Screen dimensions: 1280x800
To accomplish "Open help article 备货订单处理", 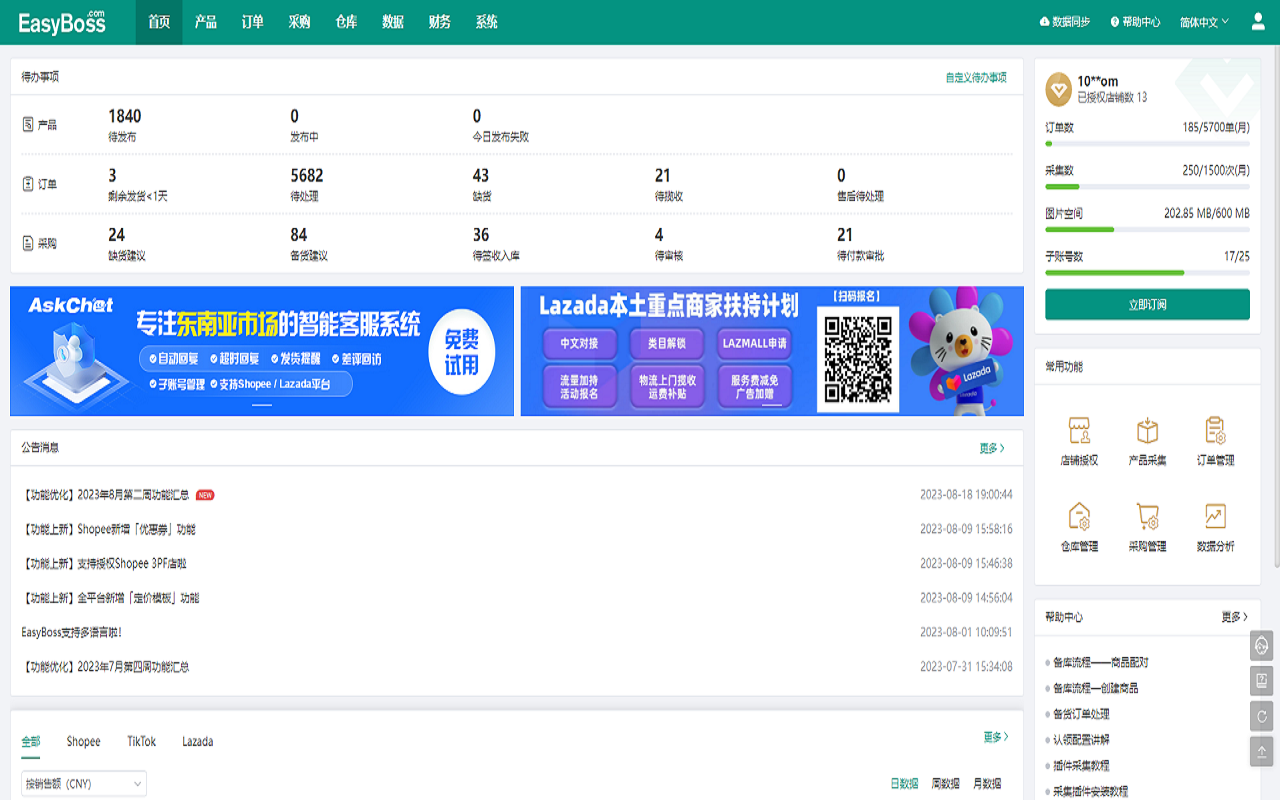I will [1081, 714].
